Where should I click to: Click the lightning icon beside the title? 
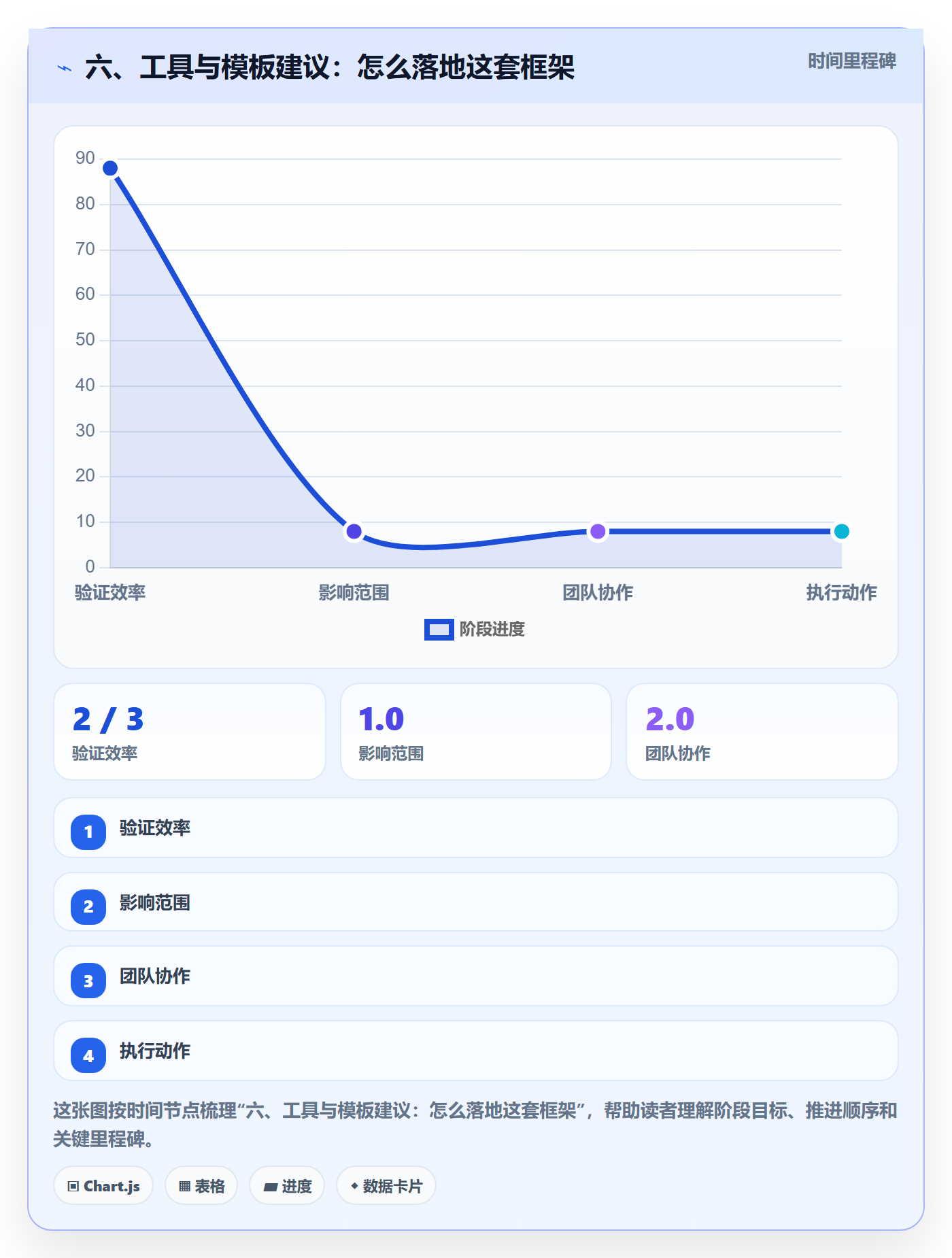[x=65, y=68]
